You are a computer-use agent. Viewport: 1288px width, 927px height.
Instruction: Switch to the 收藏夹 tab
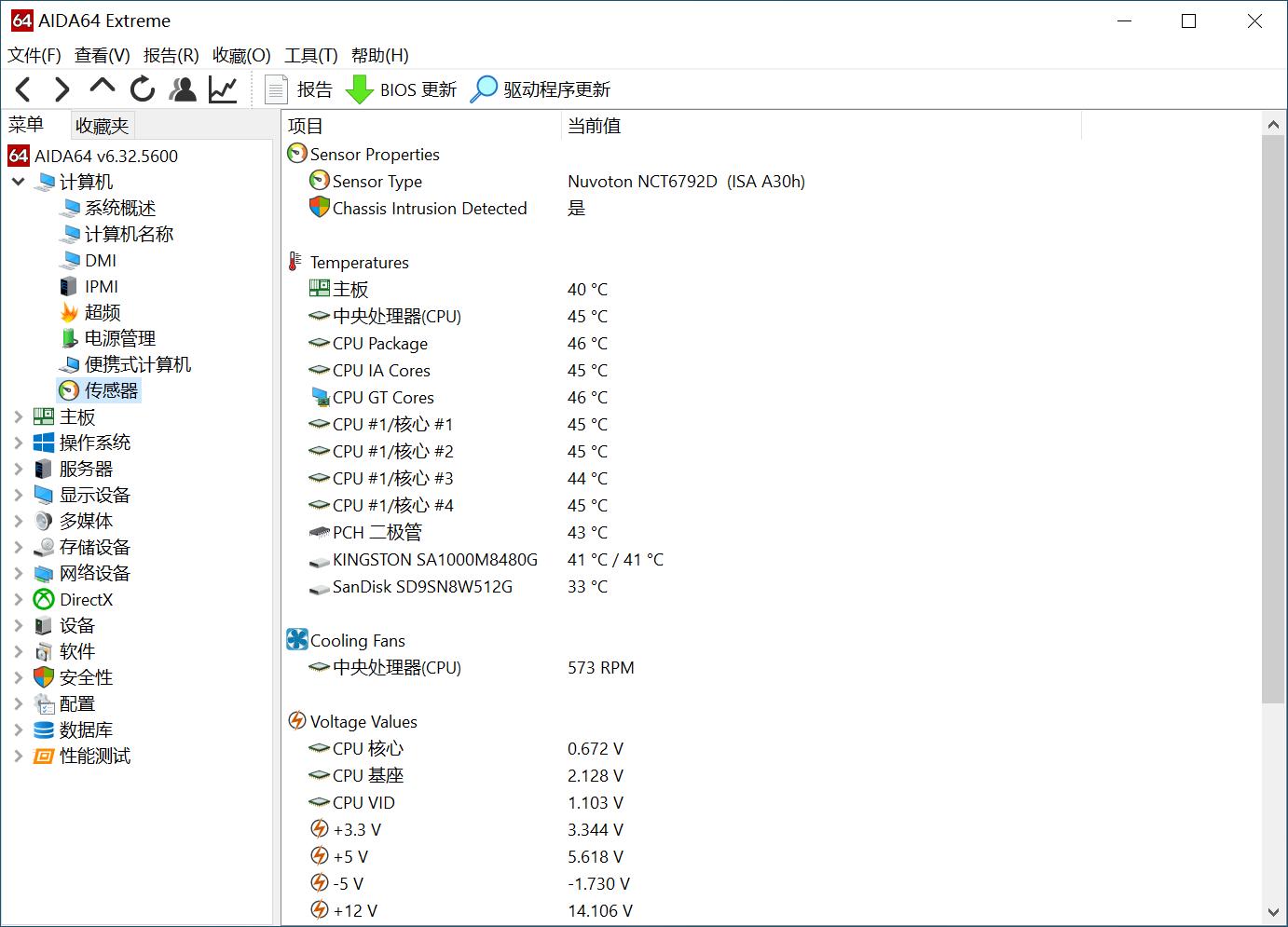pyautogui.click(x=101, y=124)
